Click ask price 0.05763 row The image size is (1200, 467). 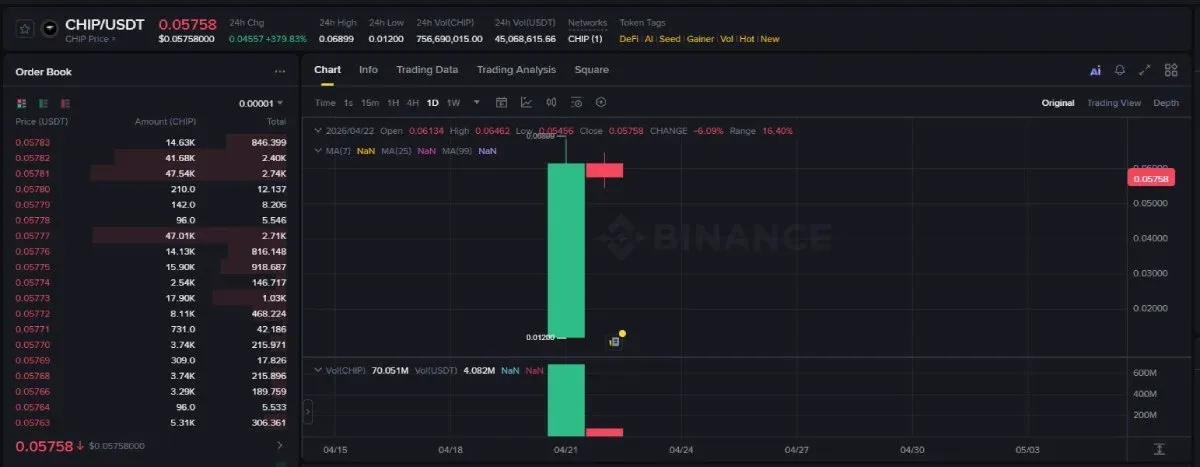151,422
